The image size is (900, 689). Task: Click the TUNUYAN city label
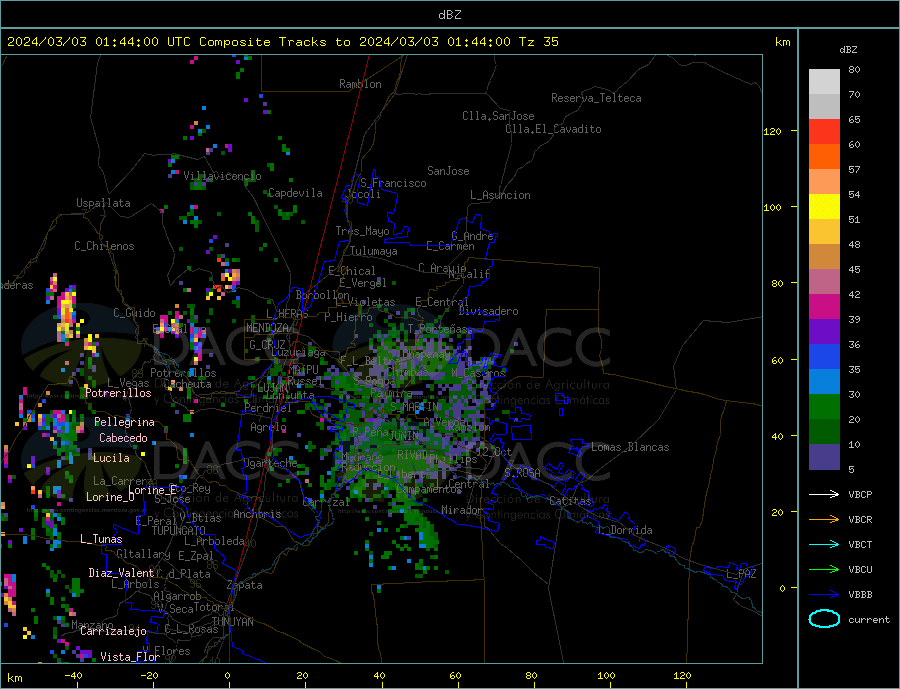coord(232,622)
